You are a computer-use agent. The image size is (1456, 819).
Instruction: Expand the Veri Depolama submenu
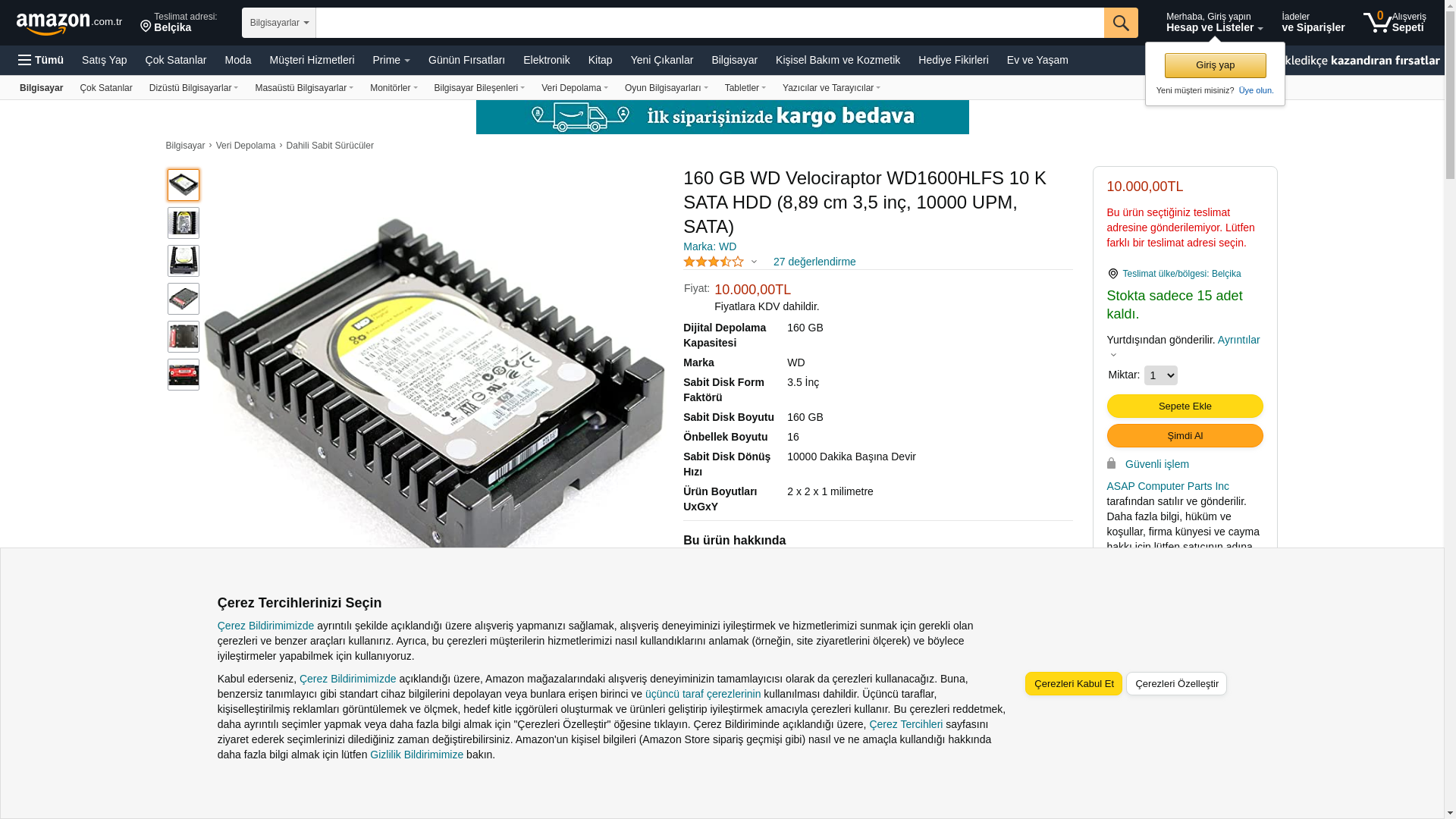[574, 88]
